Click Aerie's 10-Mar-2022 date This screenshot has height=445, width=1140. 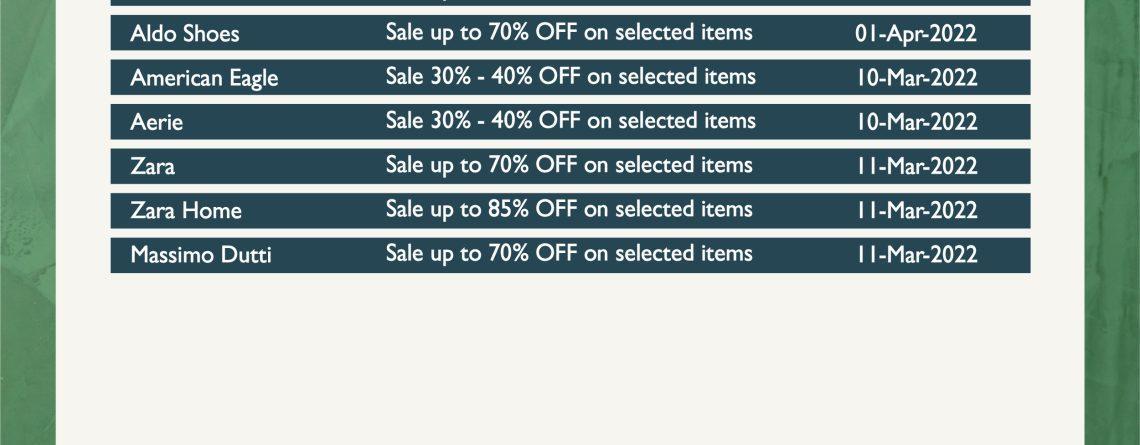pyautogui.click(x=916, y=122)
